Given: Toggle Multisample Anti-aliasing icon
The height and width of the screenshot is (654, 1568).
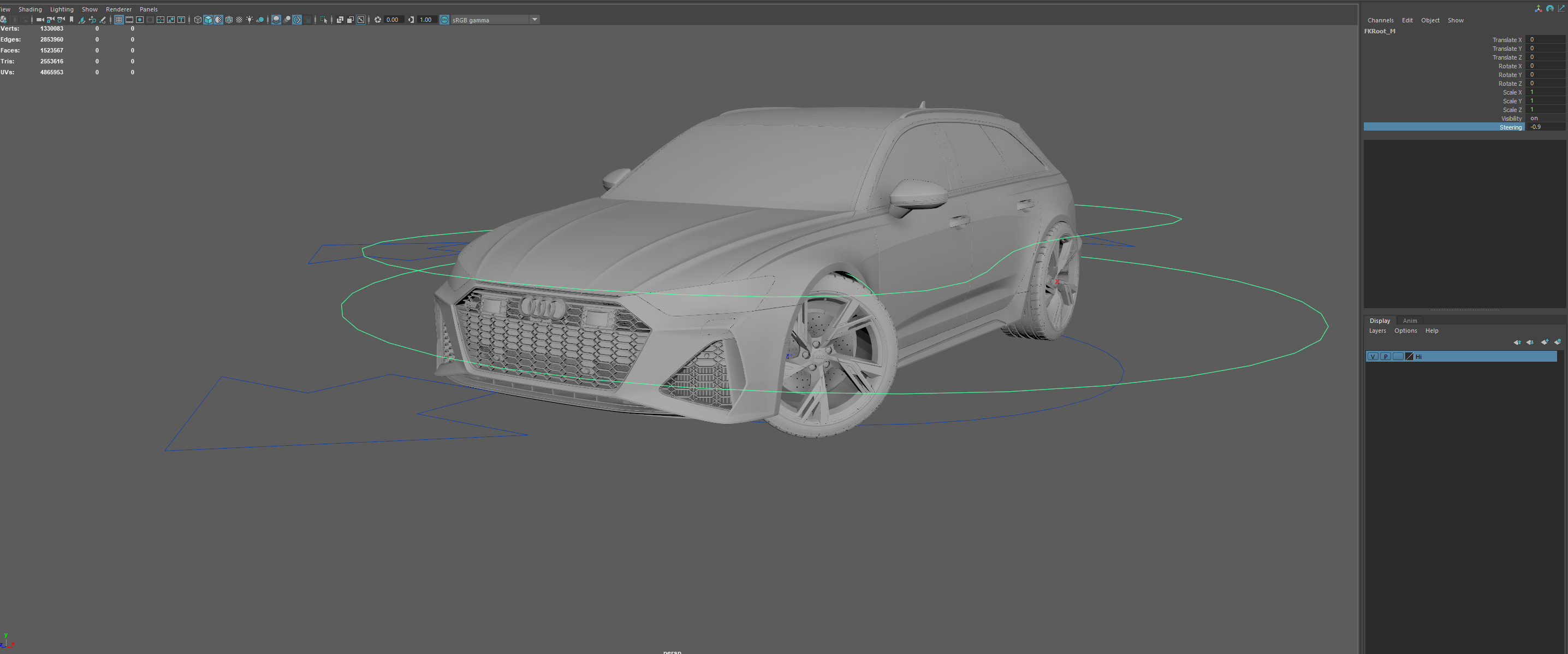Looking at the screenshot, I should (x=297, y=20).
